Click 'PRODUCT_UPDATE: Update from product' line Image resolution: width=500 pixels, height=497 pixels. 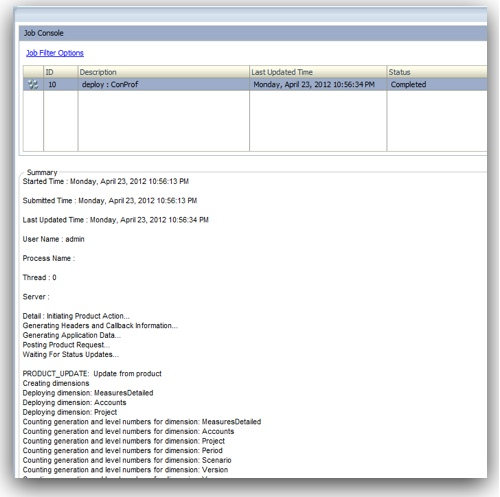(92, 374)
